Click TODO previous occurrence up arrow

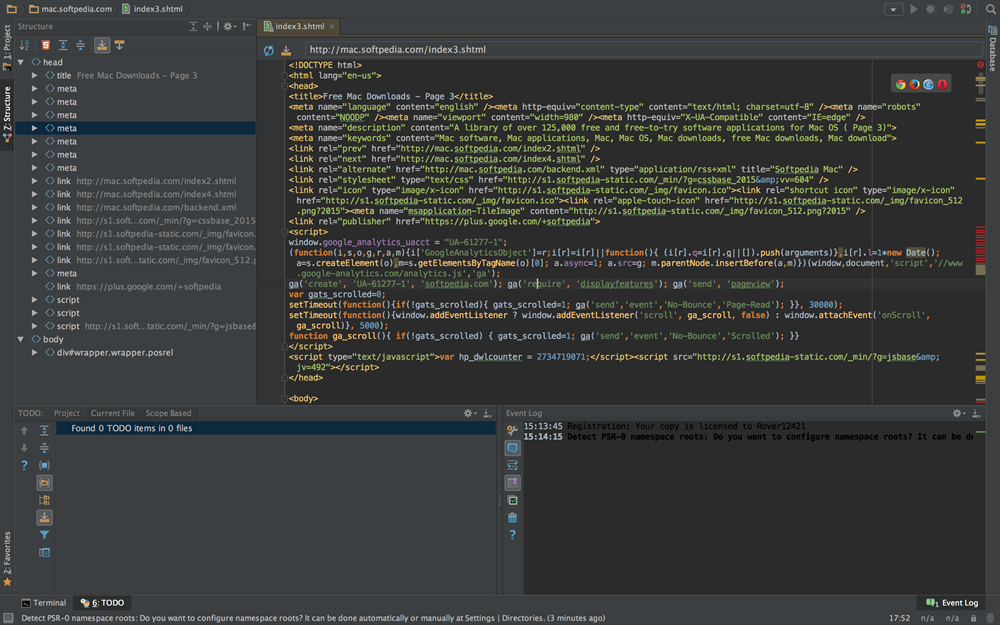pos(24,430)
